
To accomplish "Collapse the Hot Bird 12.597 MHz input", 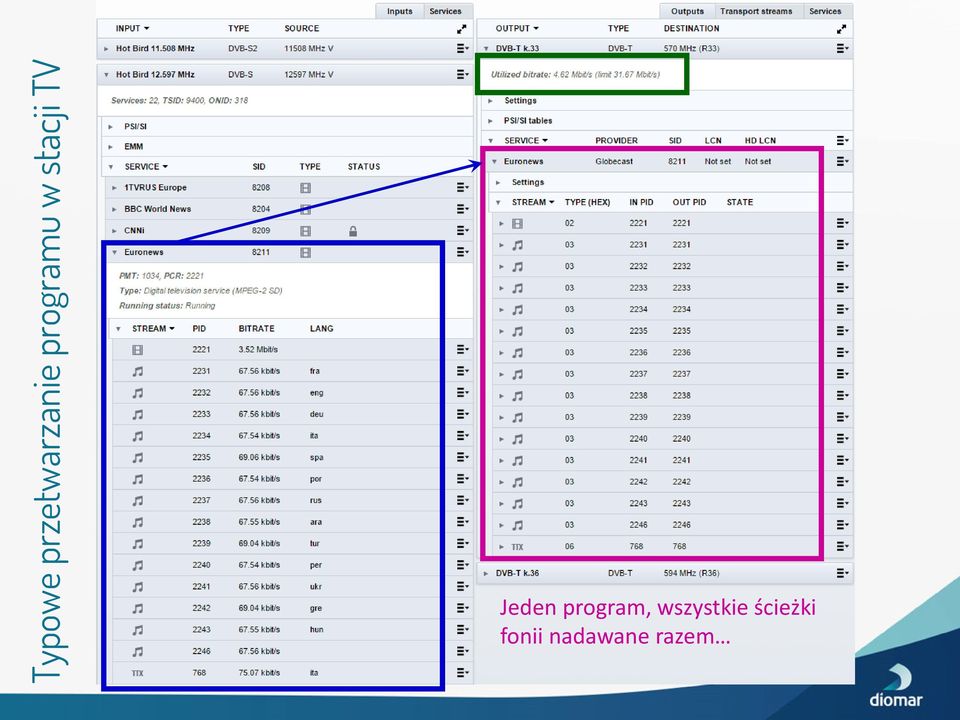I will 106,75.
